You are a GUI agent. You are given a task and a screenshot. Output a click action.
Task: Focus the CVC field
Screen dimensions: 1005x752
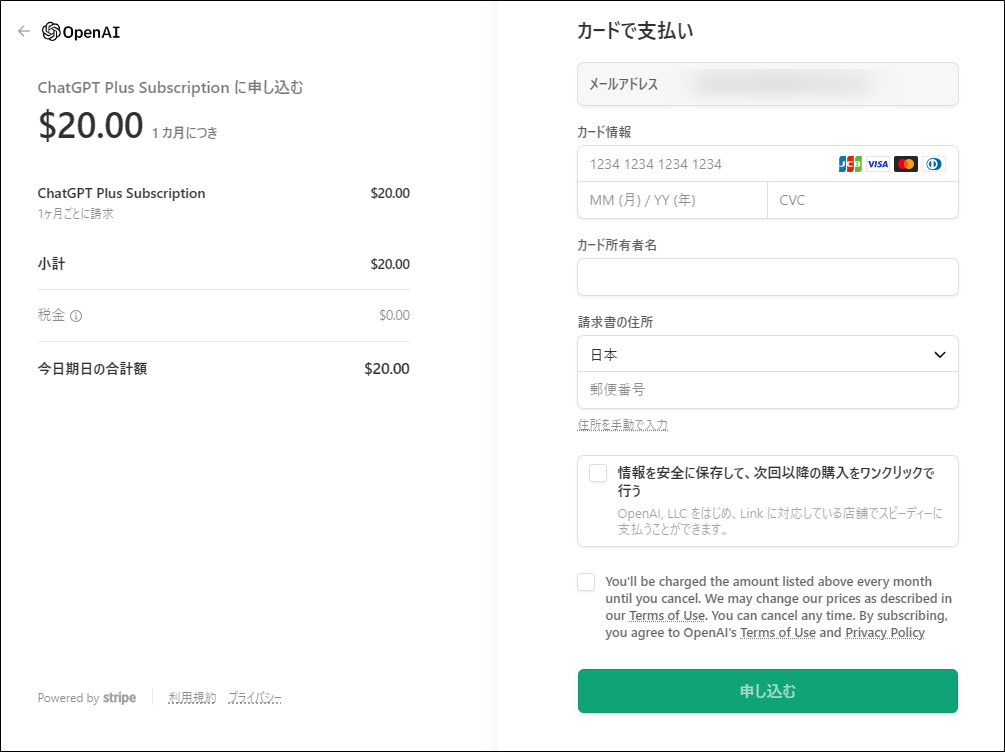click(x=863, y=200)
